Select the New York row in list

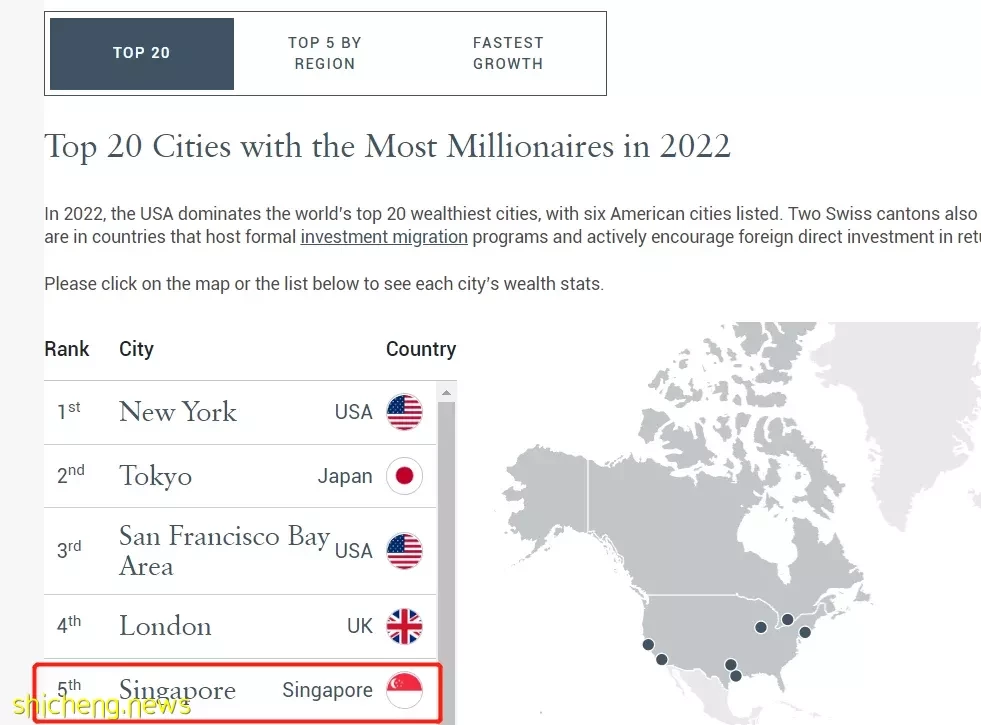pos(240,412)
